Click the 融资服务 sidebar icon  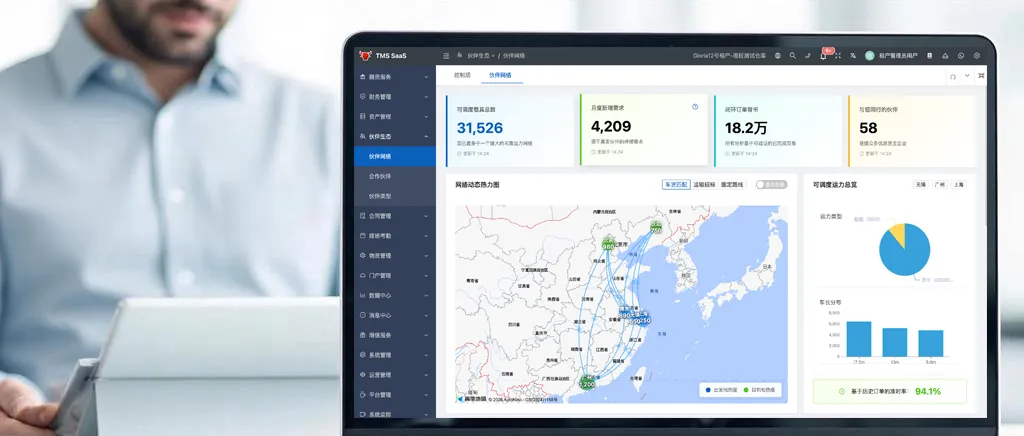pos(363,76)
